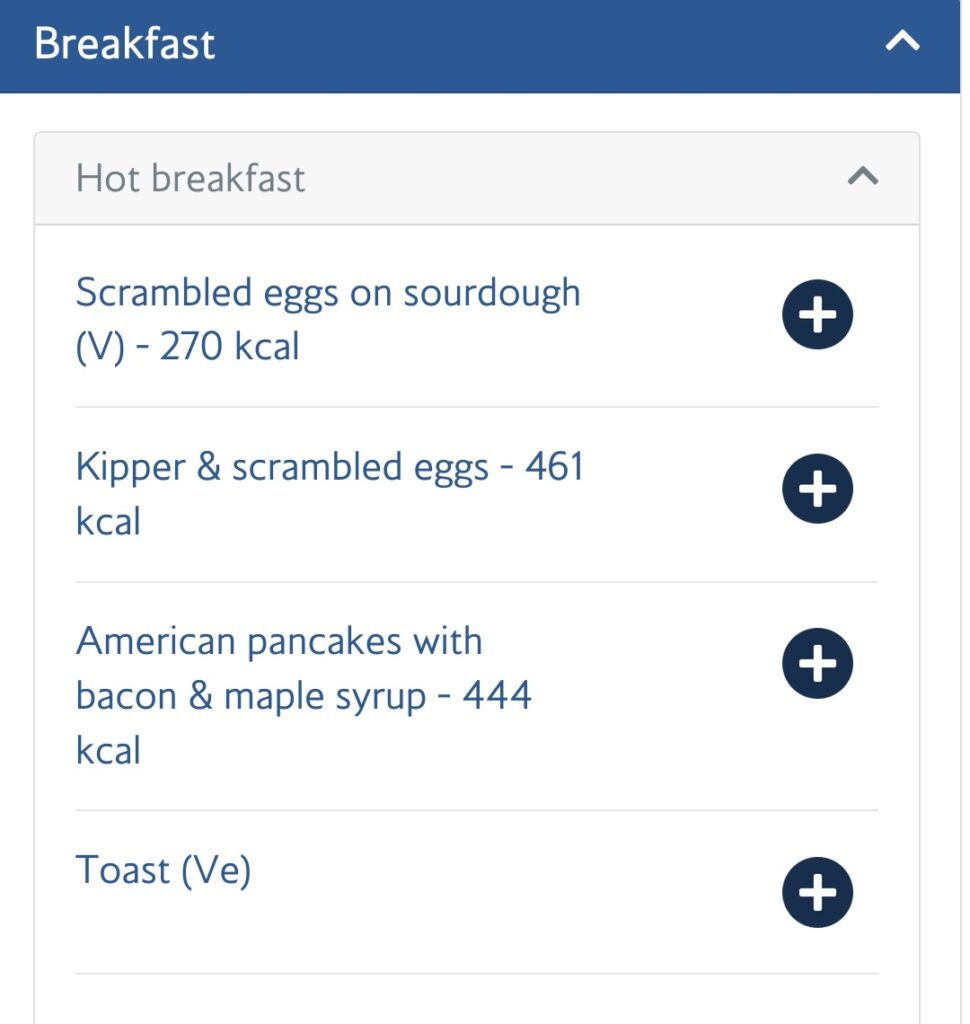Add Kipper & scrambled eggs with plus icon

click(x=817, y=488)
